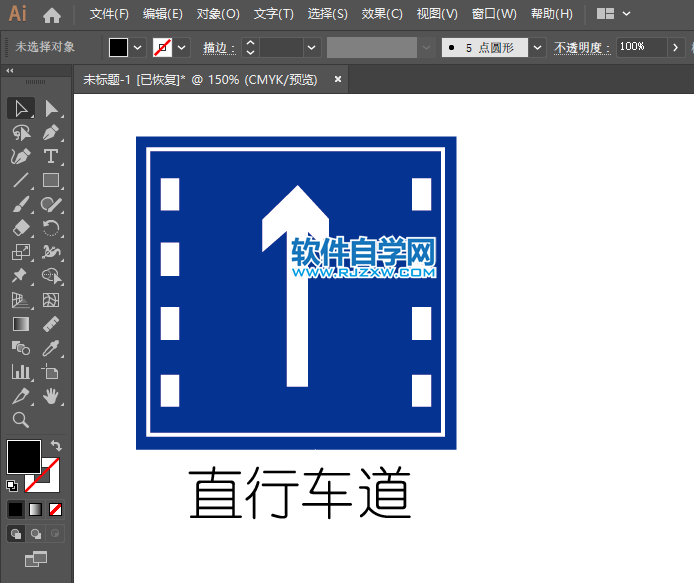
Task: Select the Rotate tool
Action: [x=51, y=228]
